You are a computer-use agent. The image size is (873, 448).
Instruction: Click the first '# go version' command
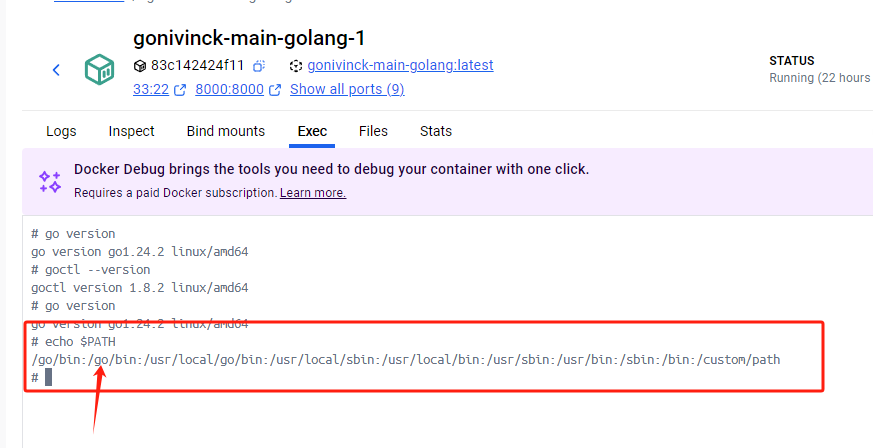click(x=73, y=234)
